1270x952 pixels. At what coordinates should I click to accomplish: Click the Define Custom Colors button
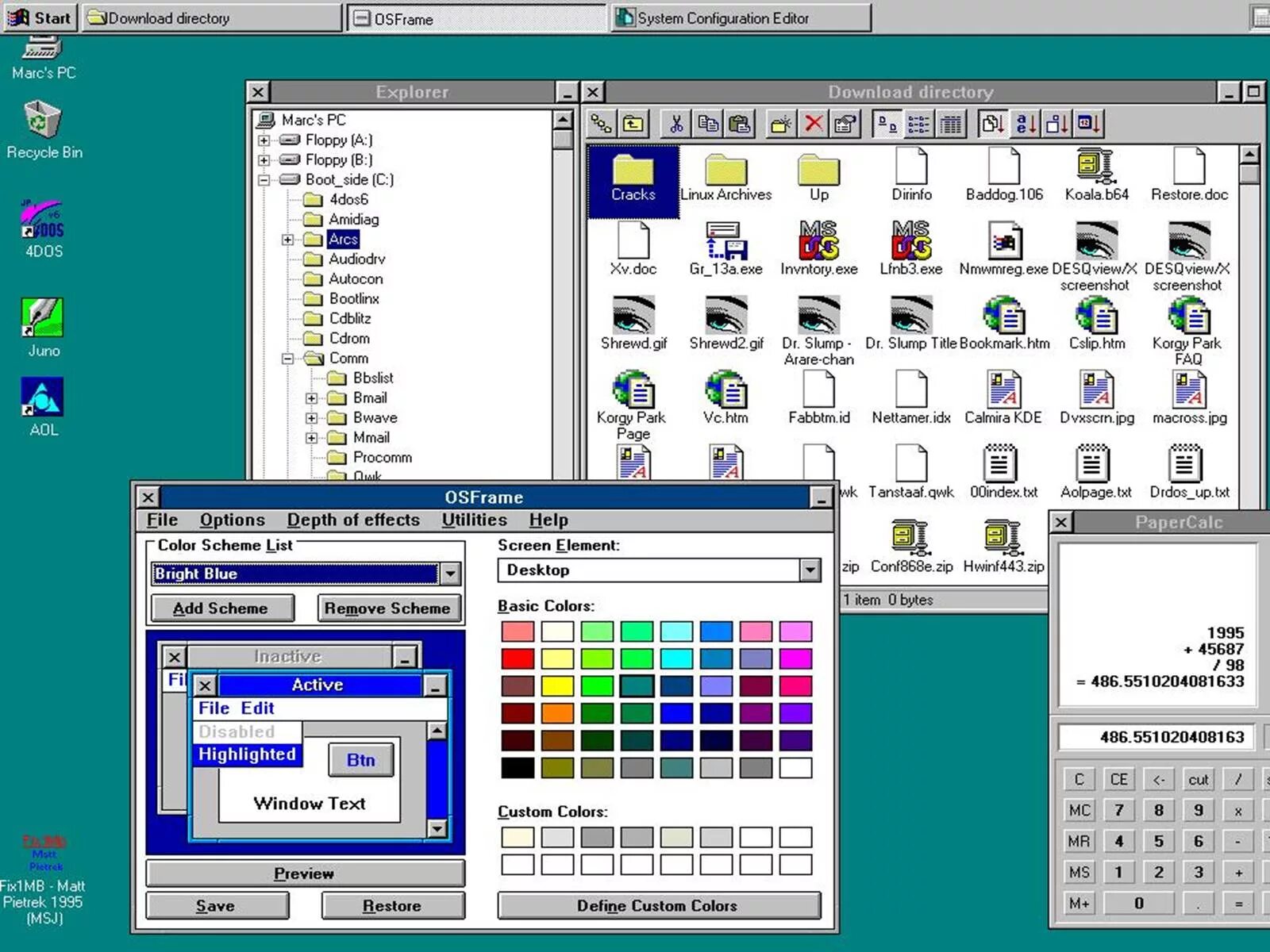(x=657, y=905)
